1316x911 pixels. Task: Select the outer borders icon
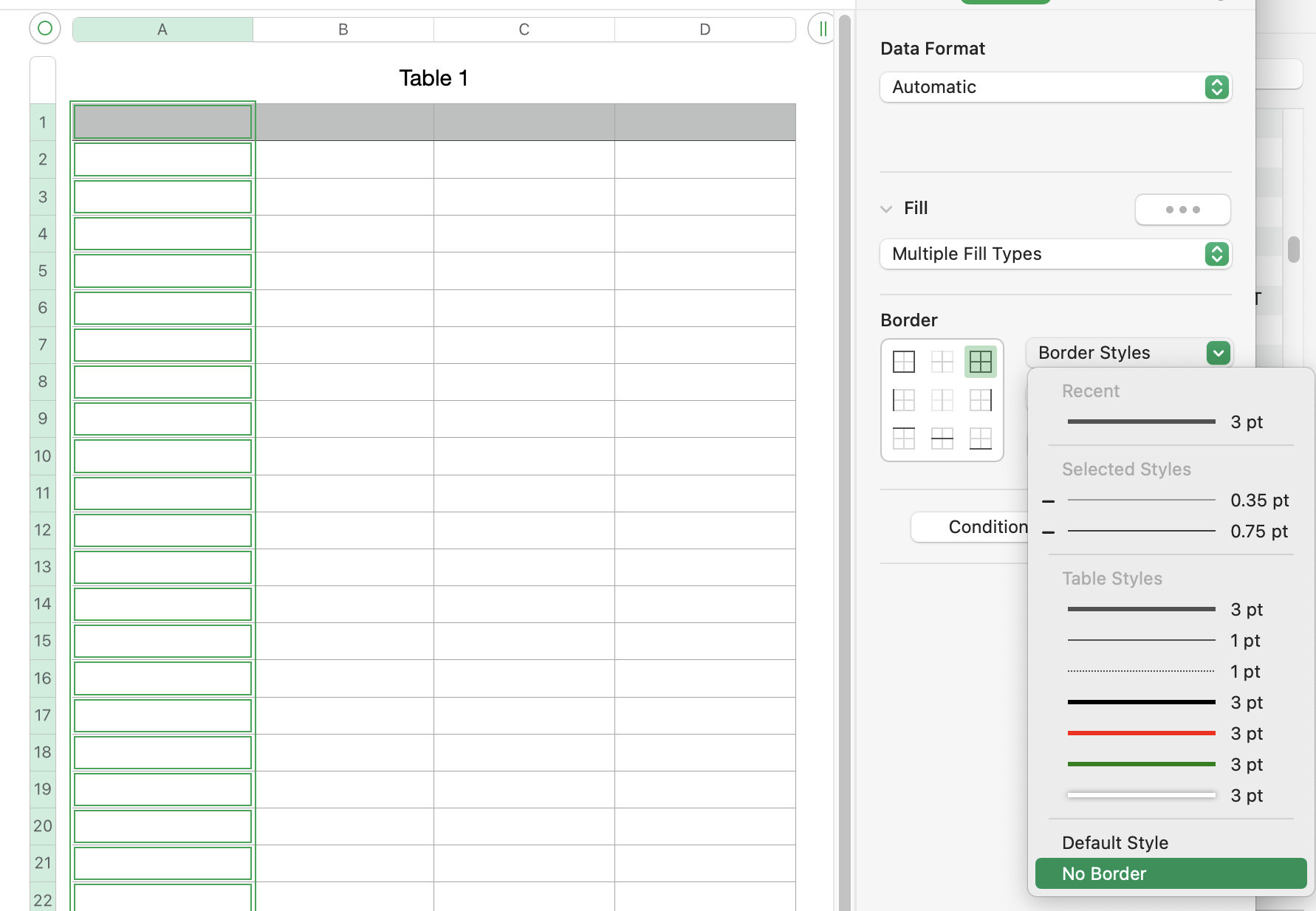pos(904,362)
